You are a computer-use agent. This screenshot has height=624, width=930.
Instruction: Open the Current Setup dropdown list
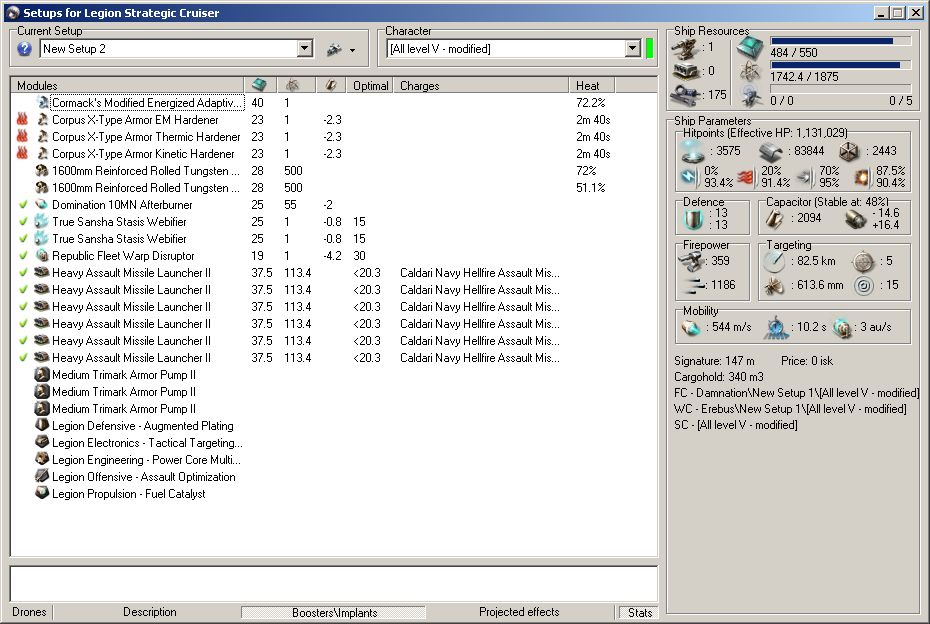[305, 49]
